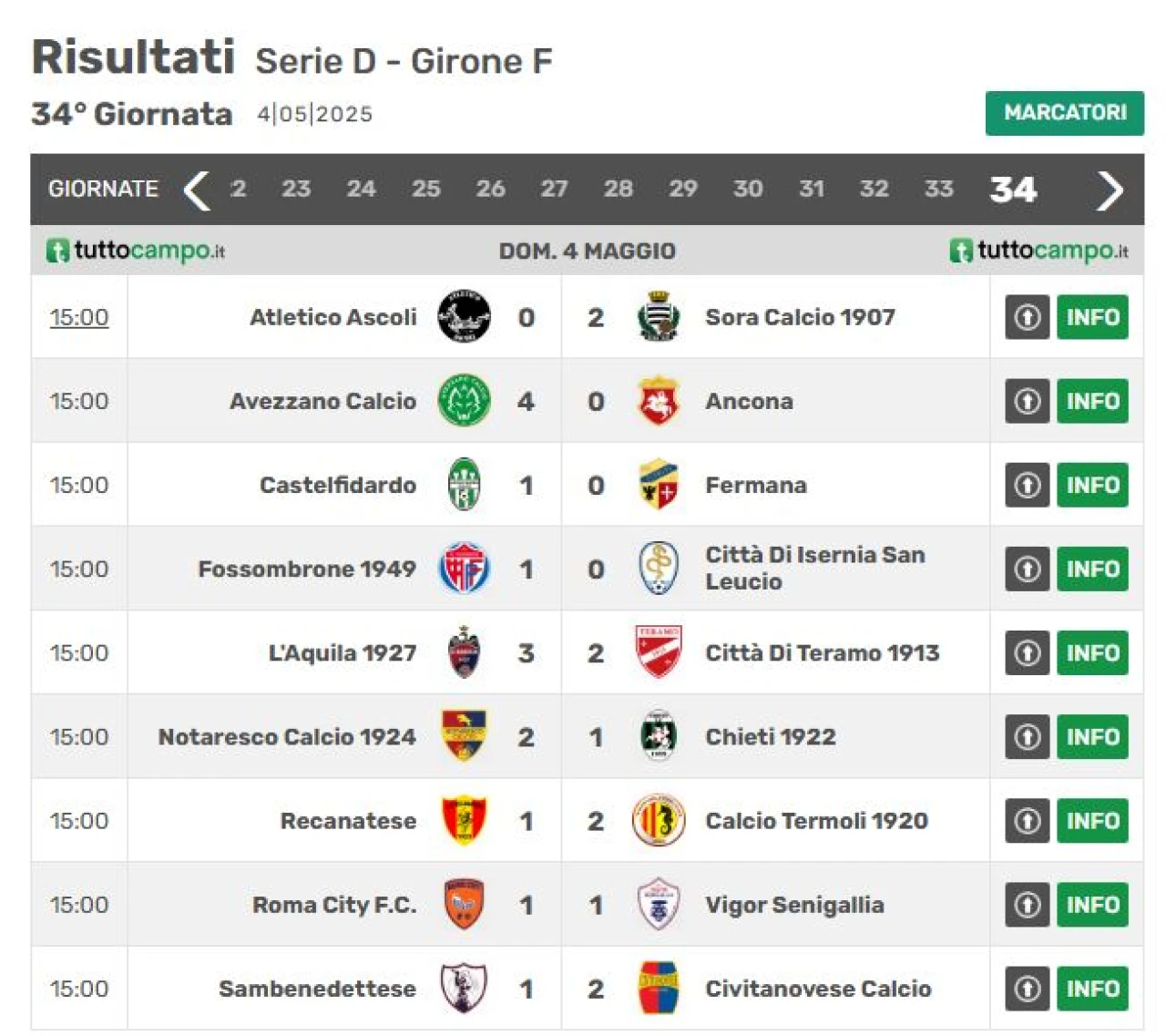1166x1036 pixels.
Task: Click the circled arrow icon in Sambenedettese row
Action: [x=1028, y=989]
